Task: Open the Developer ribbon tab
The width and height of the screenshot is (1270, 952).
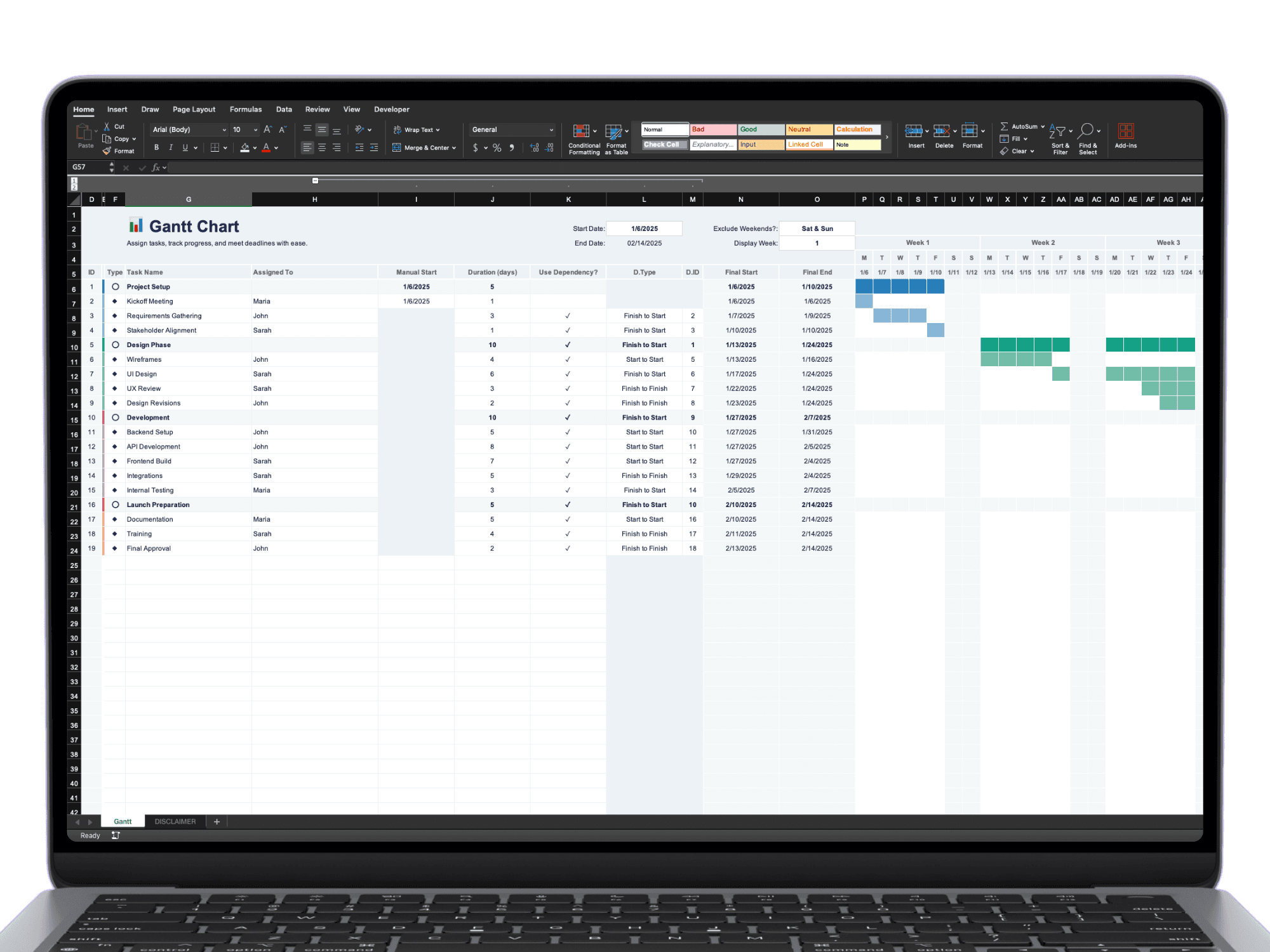Action: 392,109
